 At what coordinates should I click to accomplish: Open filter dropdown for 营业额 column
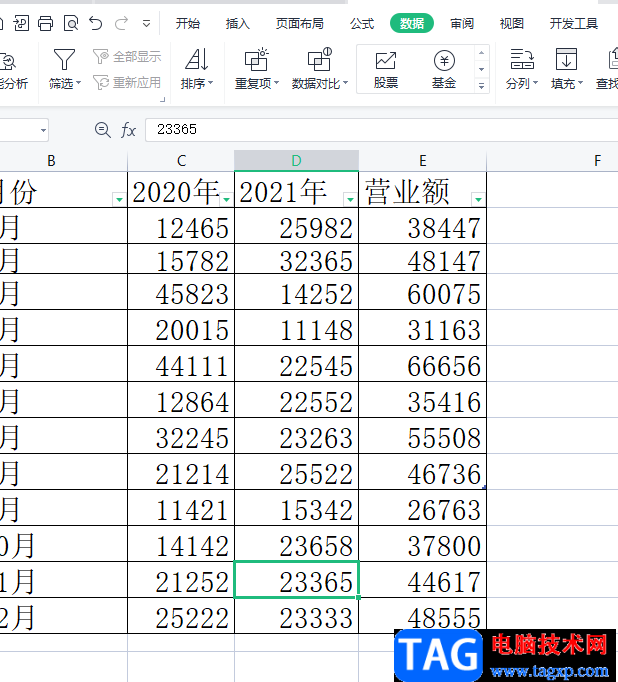[x=478, y=200]
